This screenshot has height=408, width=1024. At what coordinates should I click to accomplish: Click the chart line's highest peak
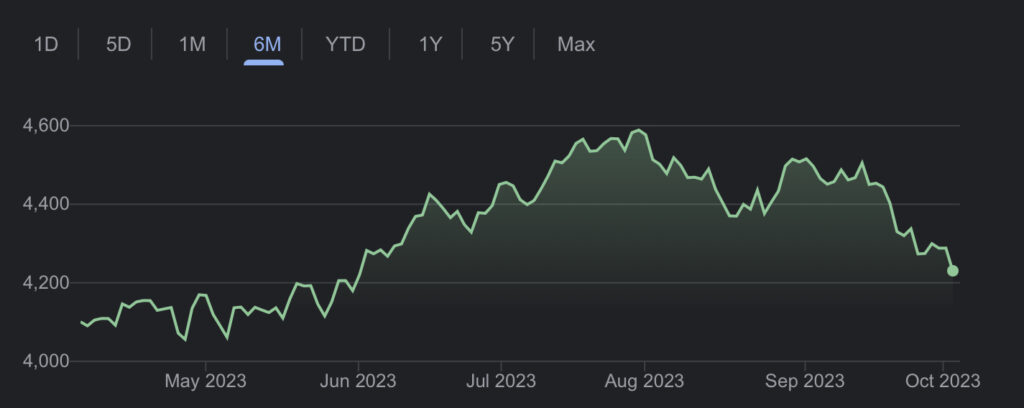tap(637, 130)
